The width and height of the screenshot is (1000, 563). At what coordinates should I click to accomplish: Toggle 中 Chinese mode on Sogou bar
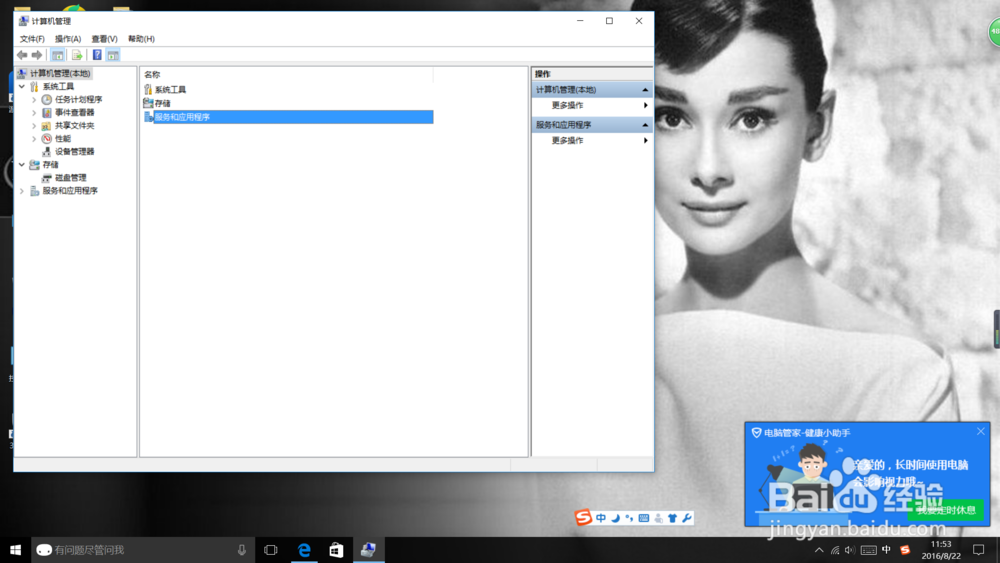[x=601, y=518]
